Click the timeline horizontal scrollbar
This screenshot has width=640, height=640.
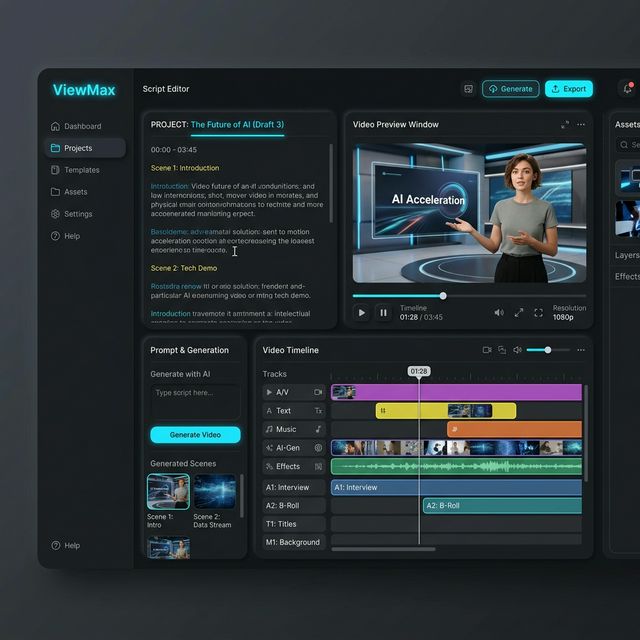[x=383, y=549]
